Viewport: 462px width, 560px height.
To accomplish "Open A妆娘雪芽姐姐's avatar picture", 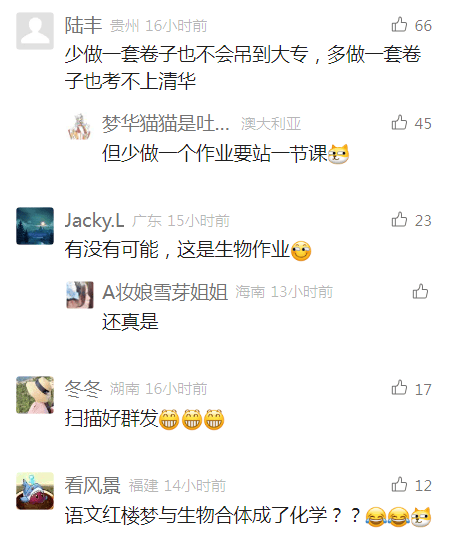I will pos(80,295).
